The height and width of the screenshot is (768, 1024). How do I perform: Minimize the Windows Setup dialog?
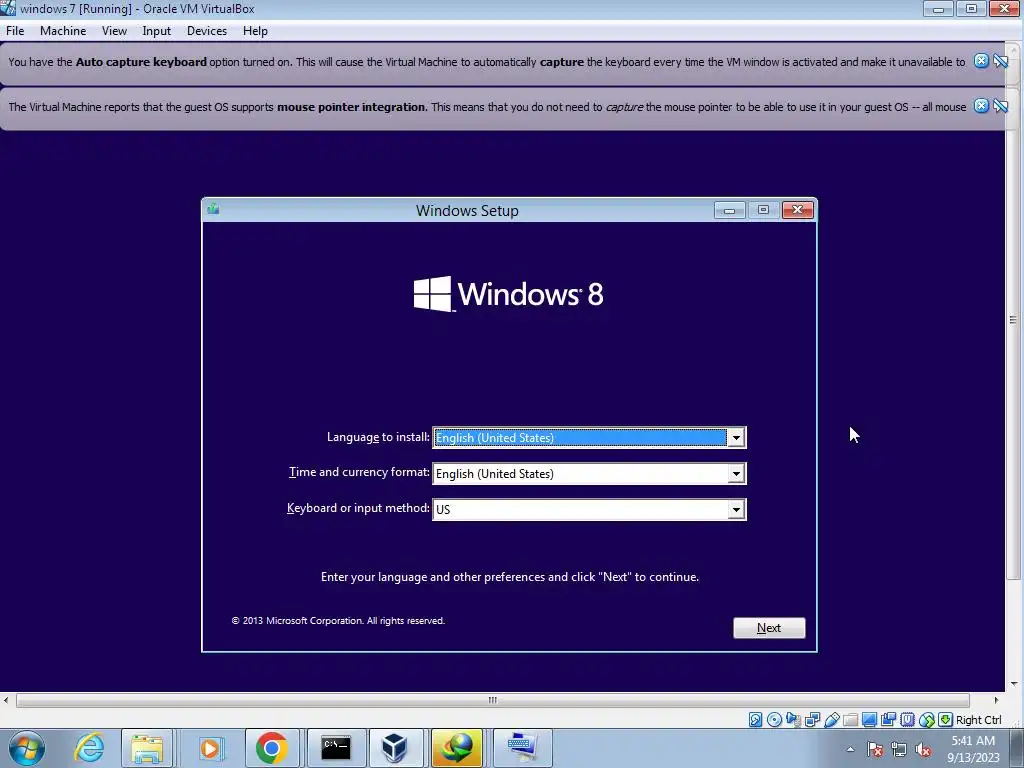pyautogui.click(x=729, y=210)
